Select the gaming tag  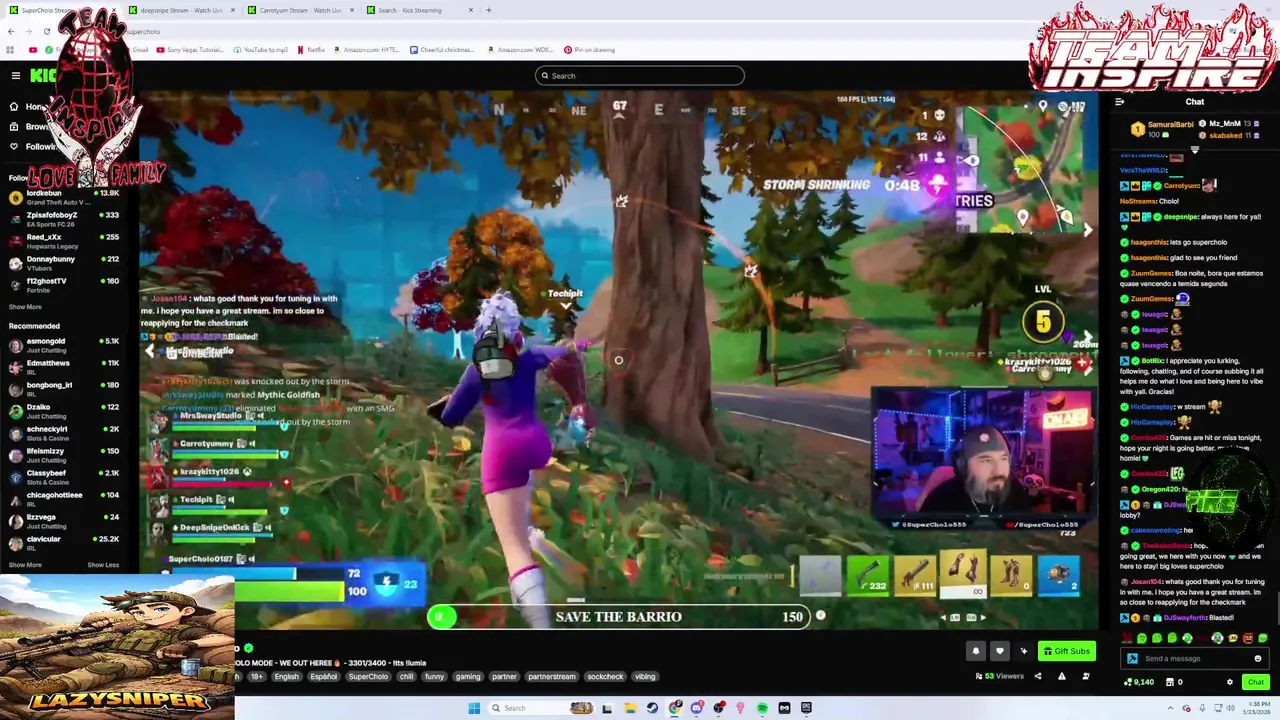coord(468,677)
